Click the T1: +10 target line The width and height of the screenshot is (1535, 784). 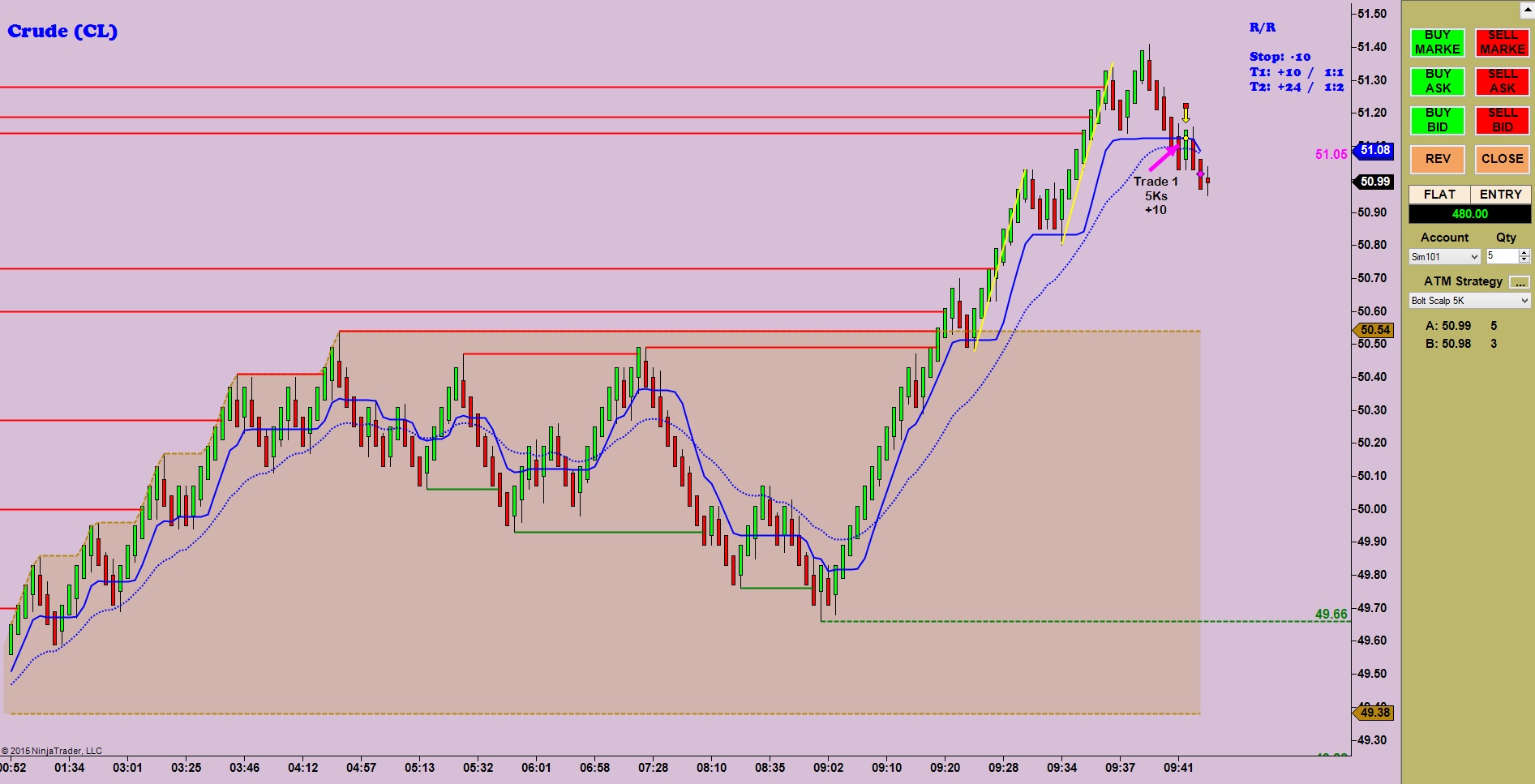click(1296, 72)
